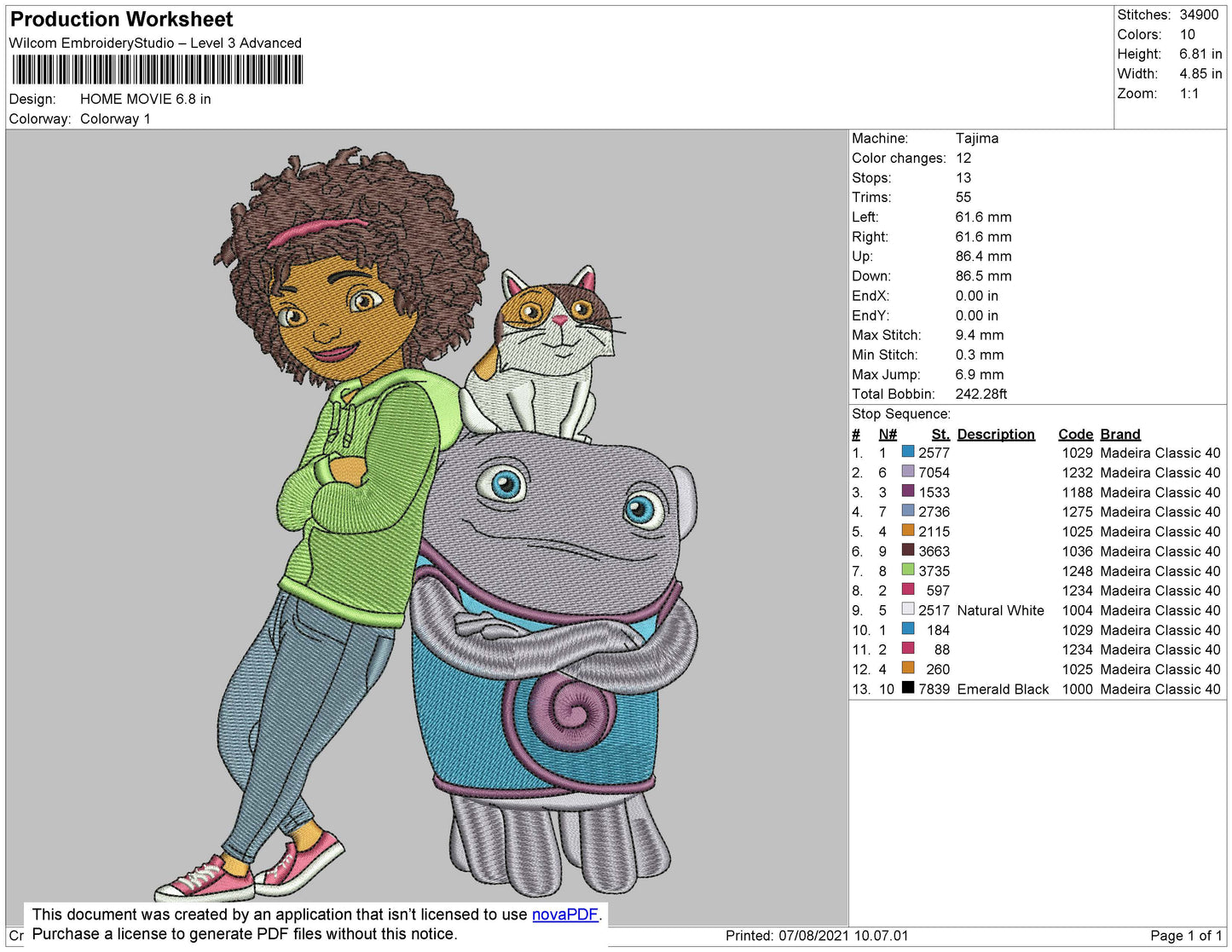Image resolution: width=1232 pixels, height=952 pixels.
Task: Click the 'Production Worksheet' title
Action: [122, 20]
